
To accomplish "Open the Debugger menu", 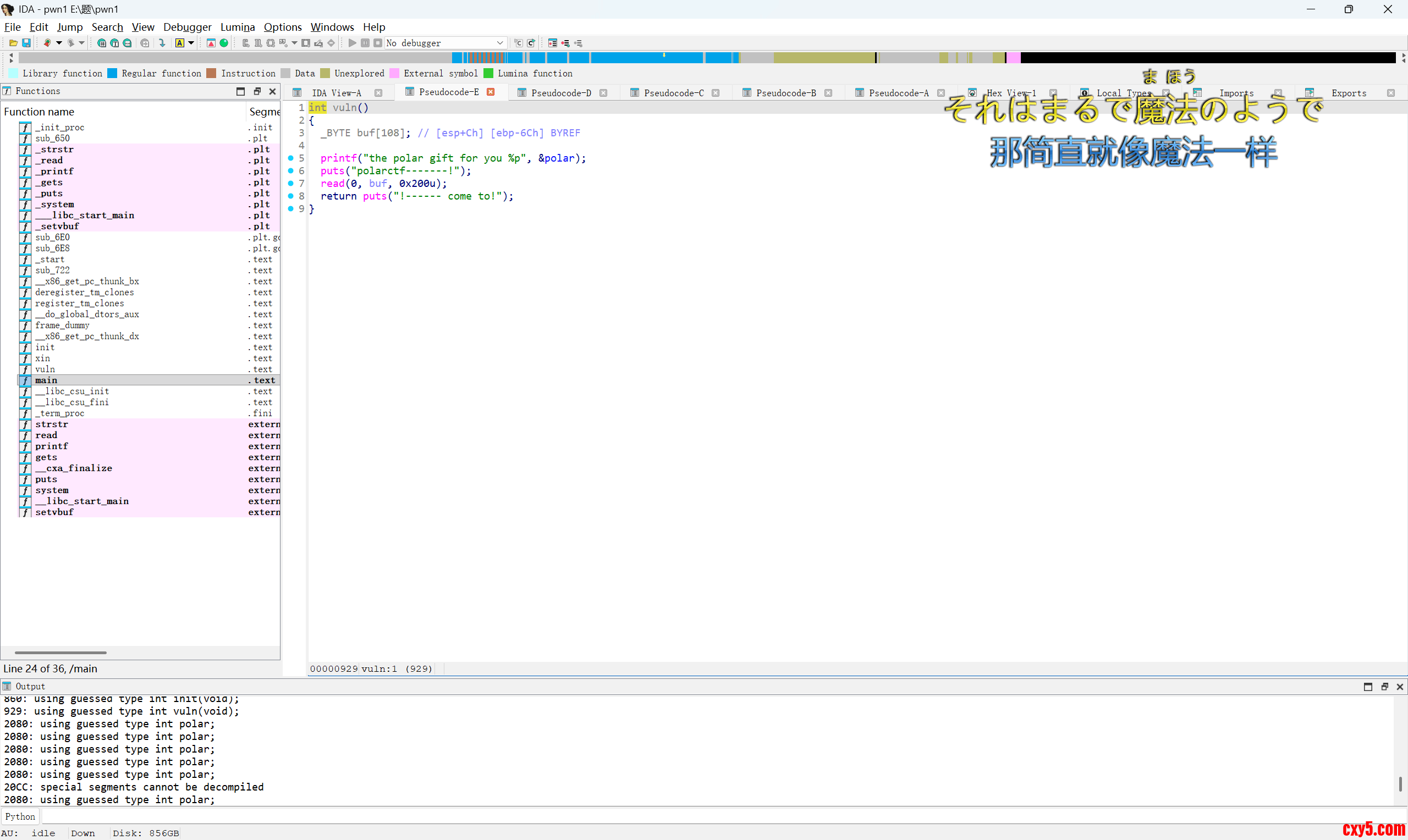I will (187, 26).
